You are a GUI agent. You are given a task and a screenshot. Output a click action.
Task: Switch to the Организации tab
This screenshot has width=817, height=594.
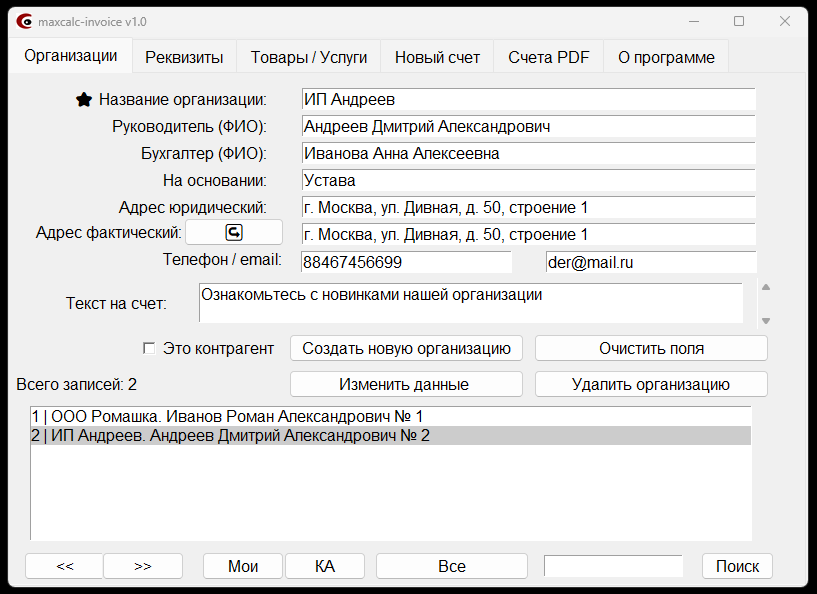[70, 56]
